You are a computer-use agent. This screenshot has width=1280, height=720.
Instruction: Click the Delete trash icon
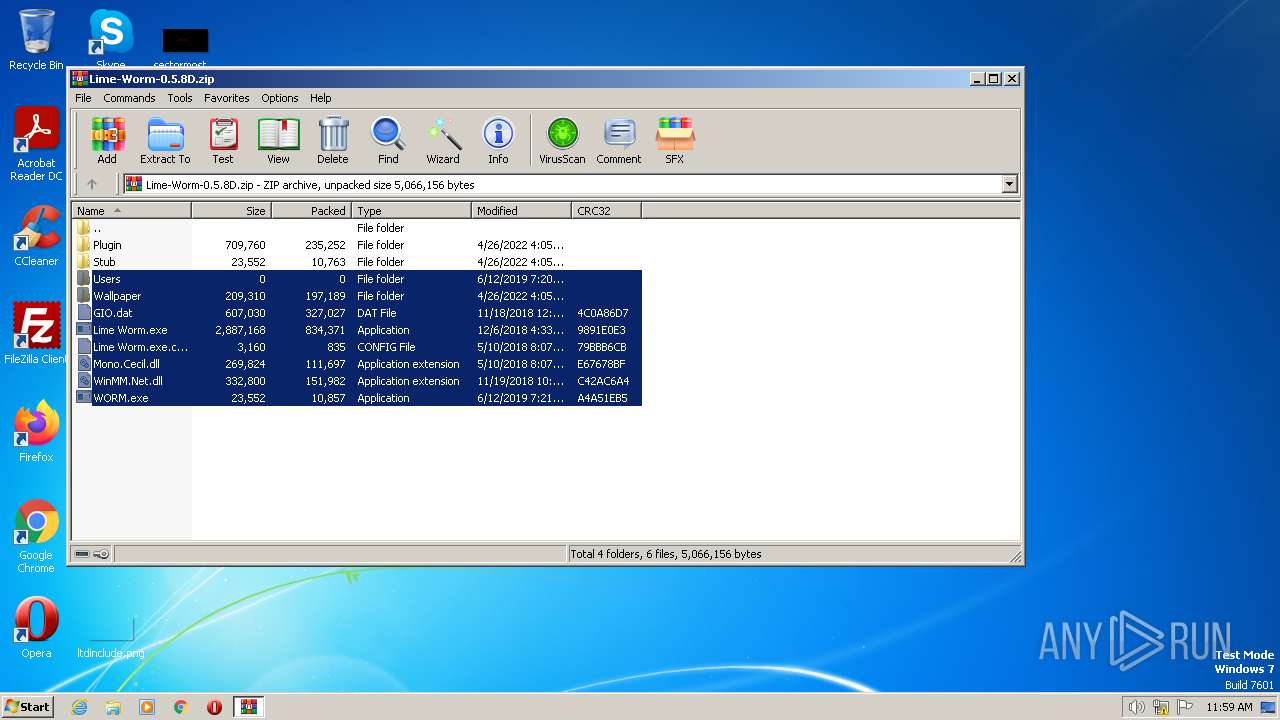(x=333, y=141)
